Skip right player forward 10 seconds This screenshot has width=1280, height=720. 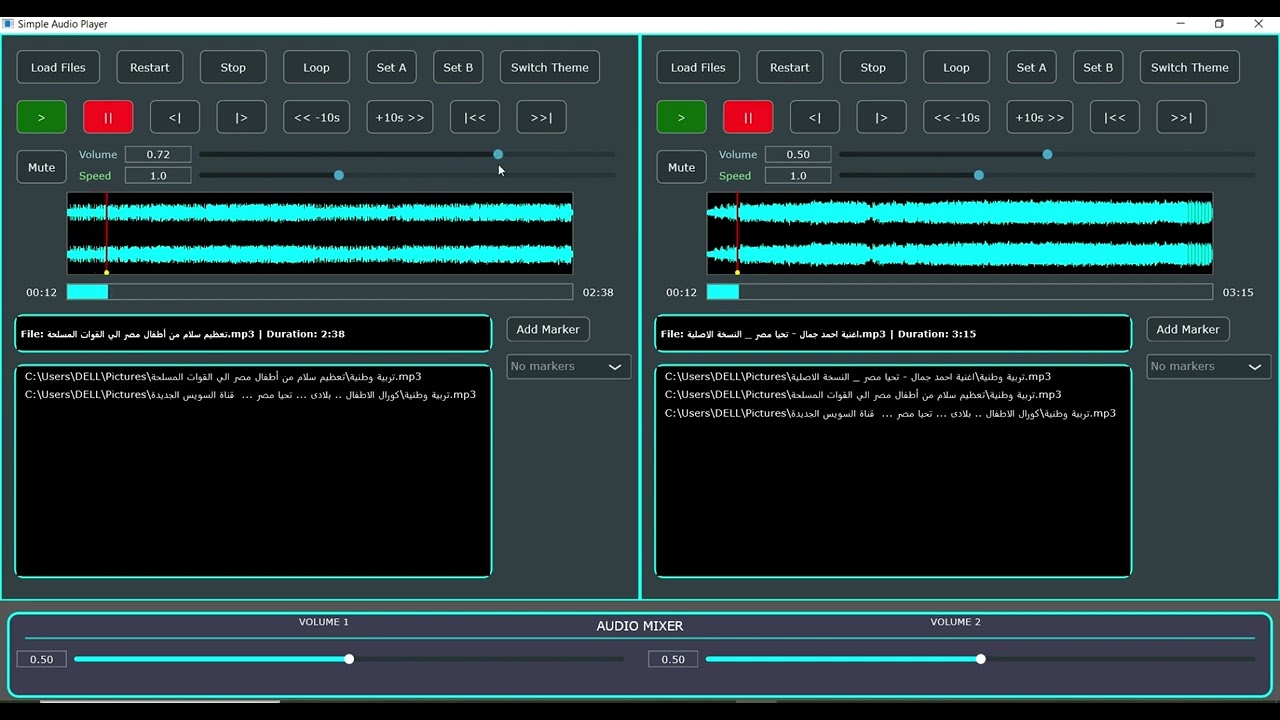(x=1040, y=117)
